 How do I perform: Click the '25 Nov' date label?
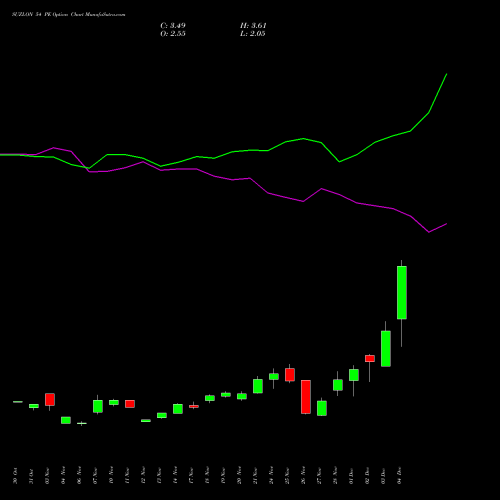tap(287, 476)
